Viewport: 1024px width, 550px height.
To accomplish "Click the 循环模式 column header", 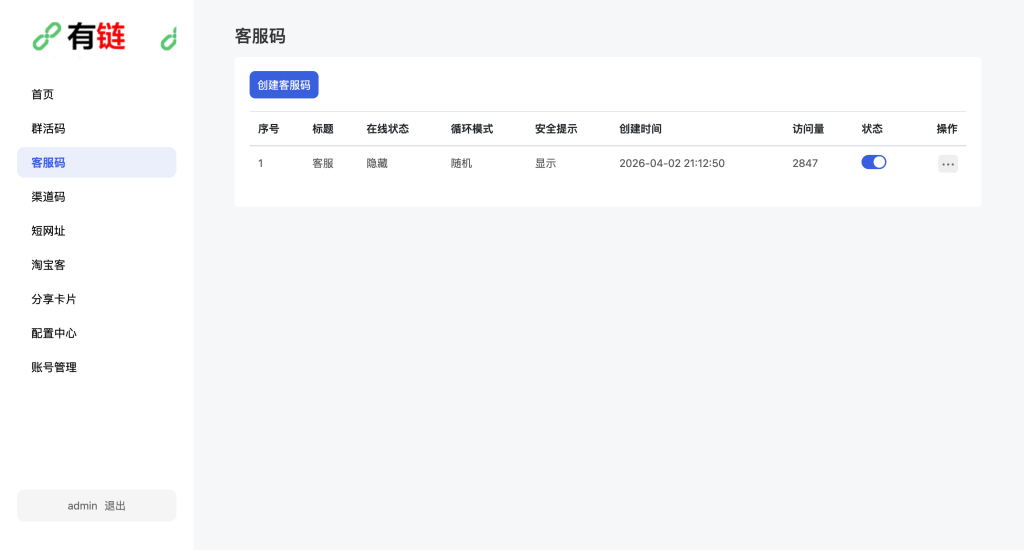I will [x=472, y=129].
